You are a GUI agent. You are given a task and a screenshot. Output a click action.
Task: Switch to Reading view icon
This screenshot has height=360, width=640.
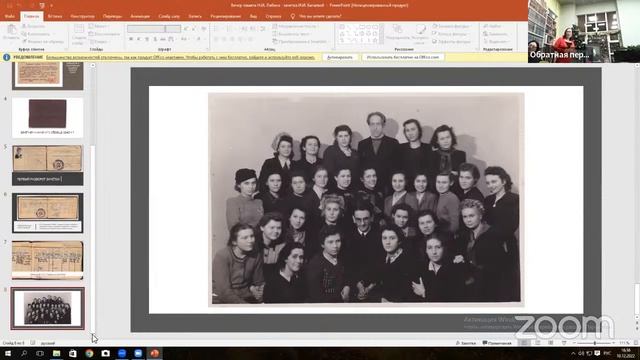click(551, 343)
